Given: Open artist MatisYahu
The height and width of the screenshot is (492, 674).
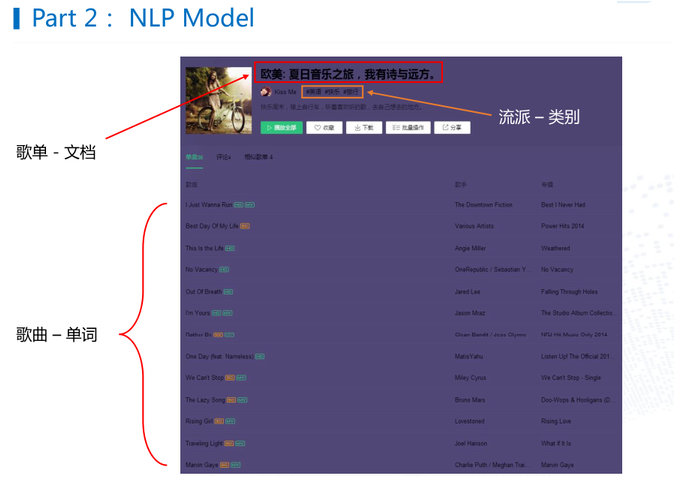Looking at the screenshot, I should click(469, 357).
